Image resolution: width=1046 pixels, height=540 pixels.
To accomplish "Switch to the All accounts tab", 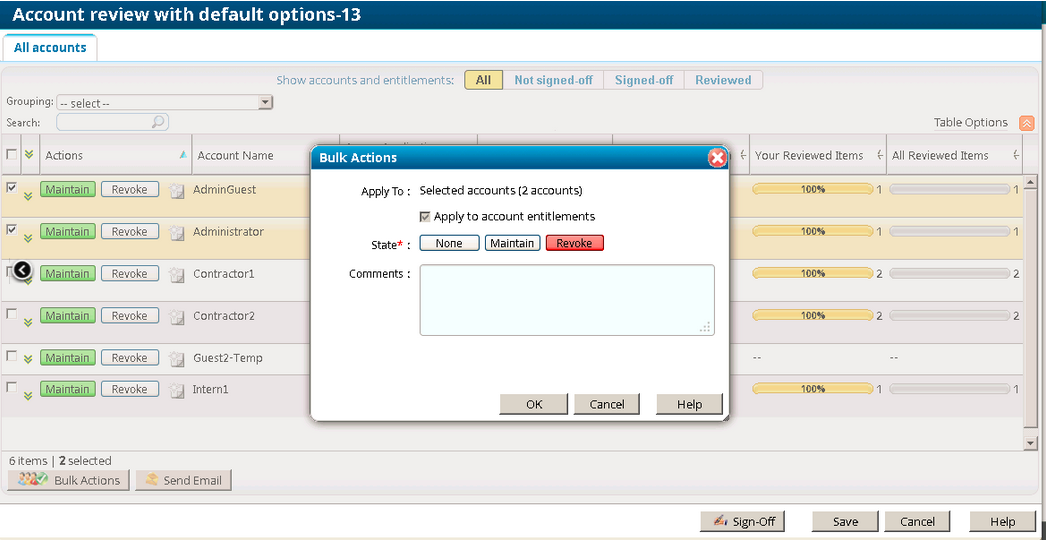I will coord(50,47).
